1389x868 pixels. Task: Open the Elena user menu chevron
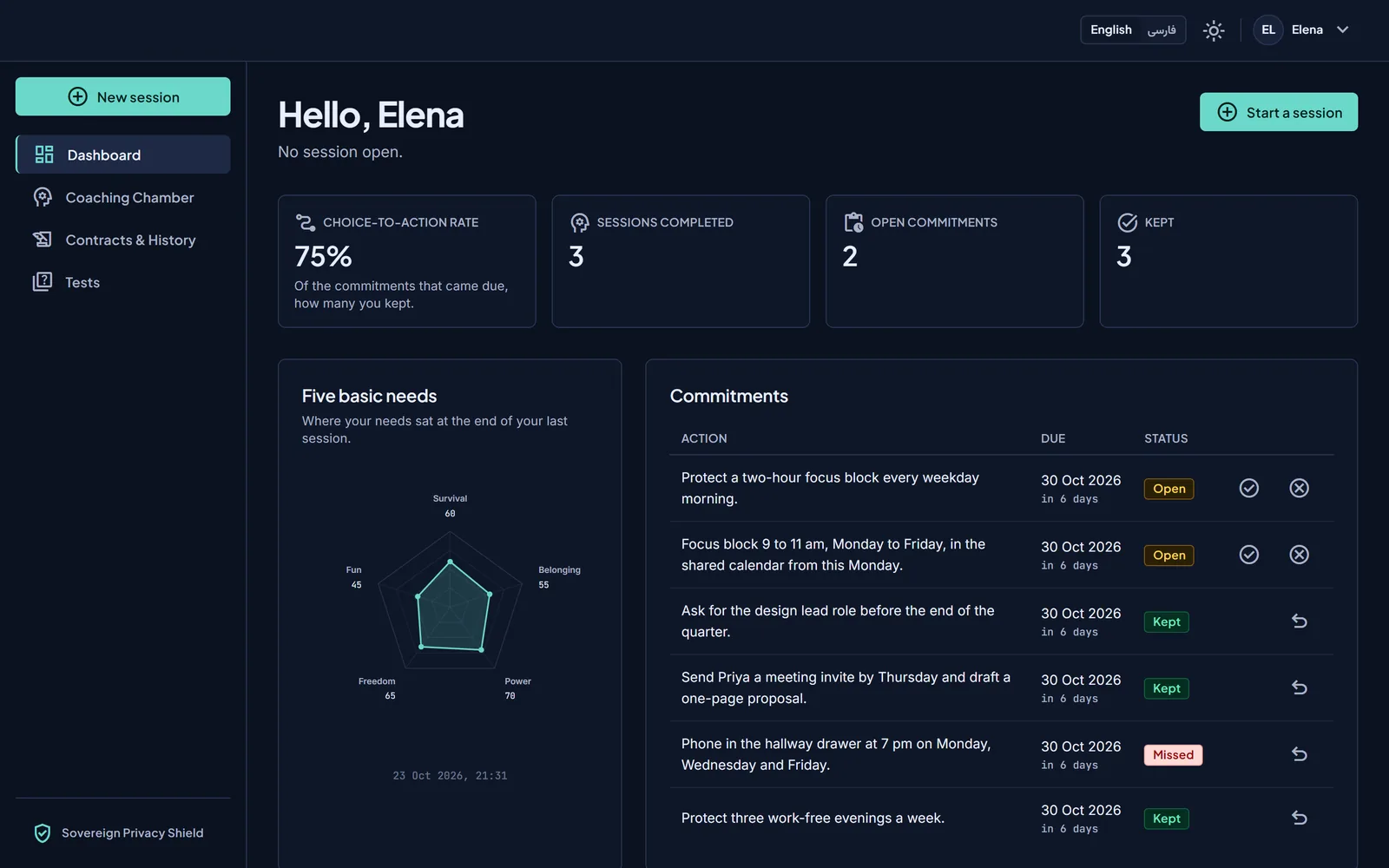[1343, 30]
